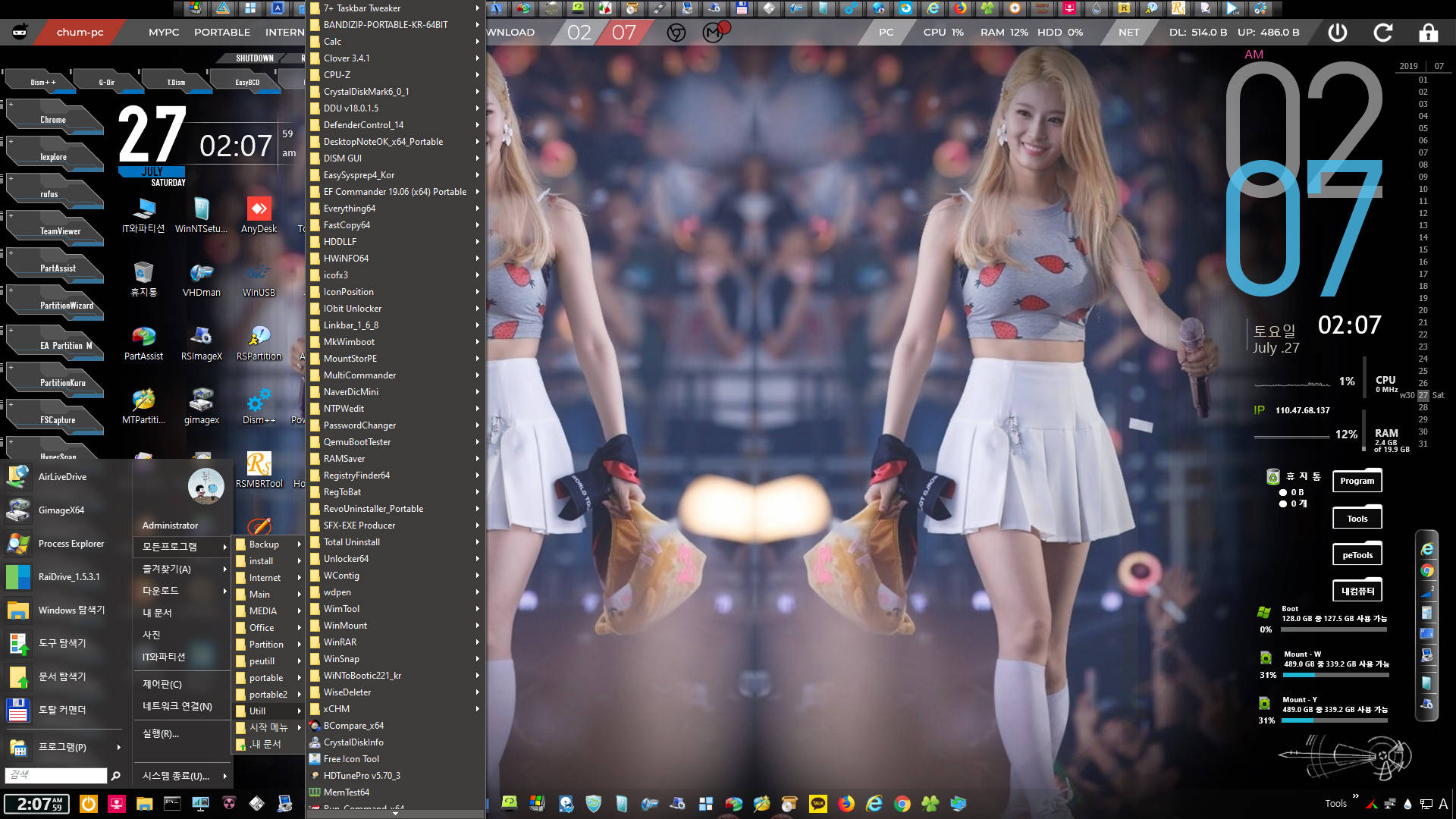Click the Tools folder button widget
Image resolution: width=1456 pixels, height=819 pixels.
pos(1357,518)
